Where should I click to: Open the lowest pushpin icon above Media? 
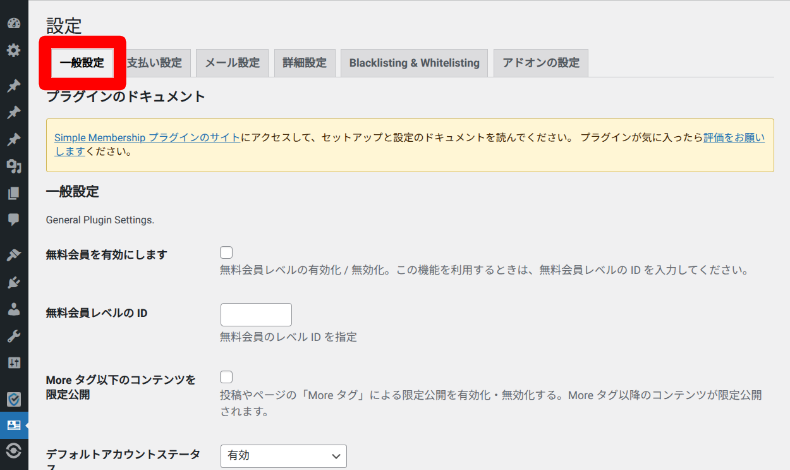pyautogui.click(x=14, y=139)
